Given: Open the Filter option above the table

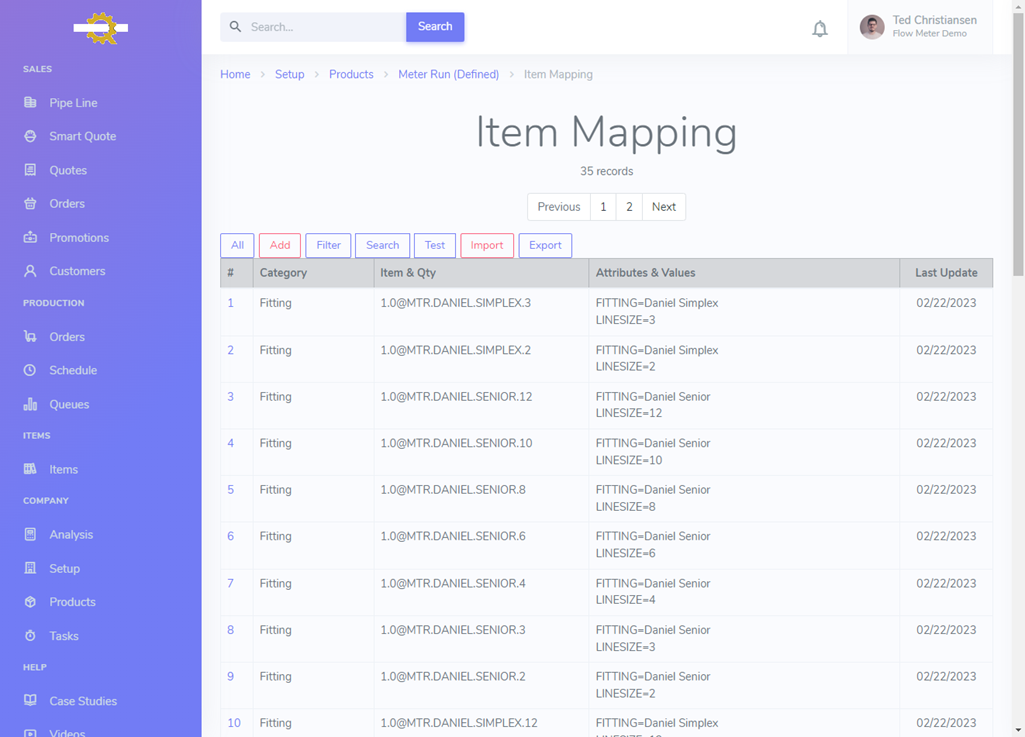Looking at the screenshot, I should pyautogui.click(x=328, y=245).
